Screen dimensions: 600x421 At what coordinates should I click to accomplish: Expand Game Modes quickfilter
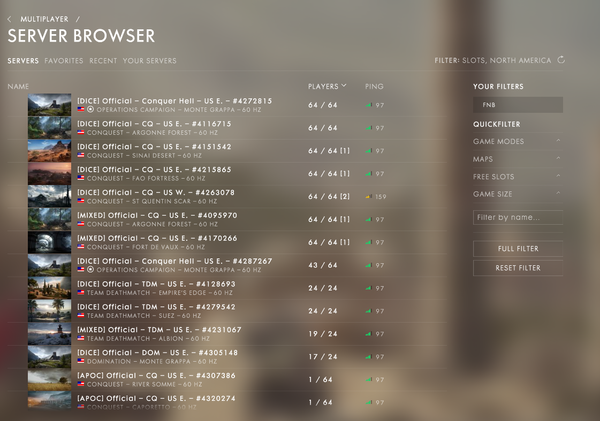coord(517,141)
